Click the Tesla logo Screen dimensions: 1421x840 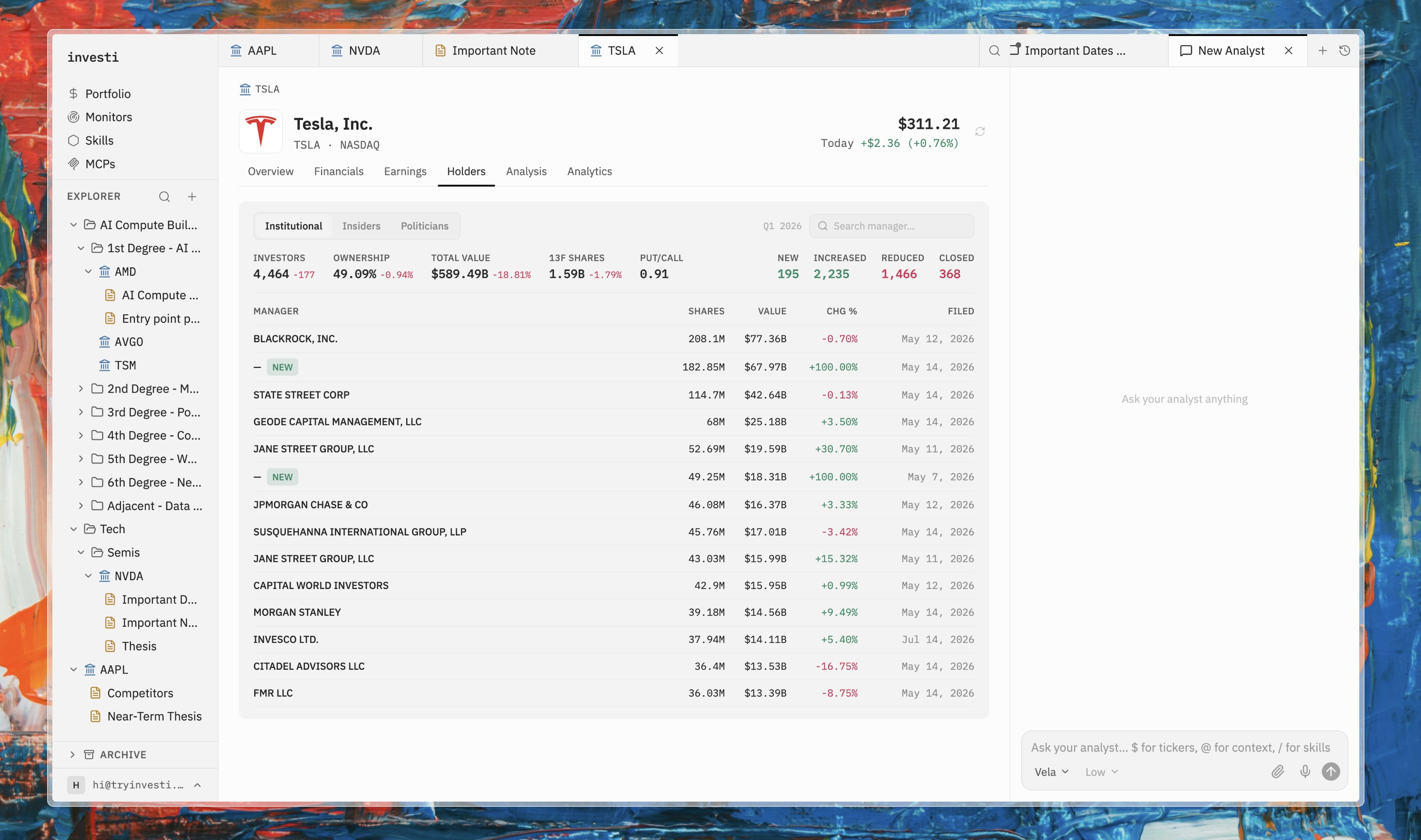pyautogui.click(x=260, y=131)
